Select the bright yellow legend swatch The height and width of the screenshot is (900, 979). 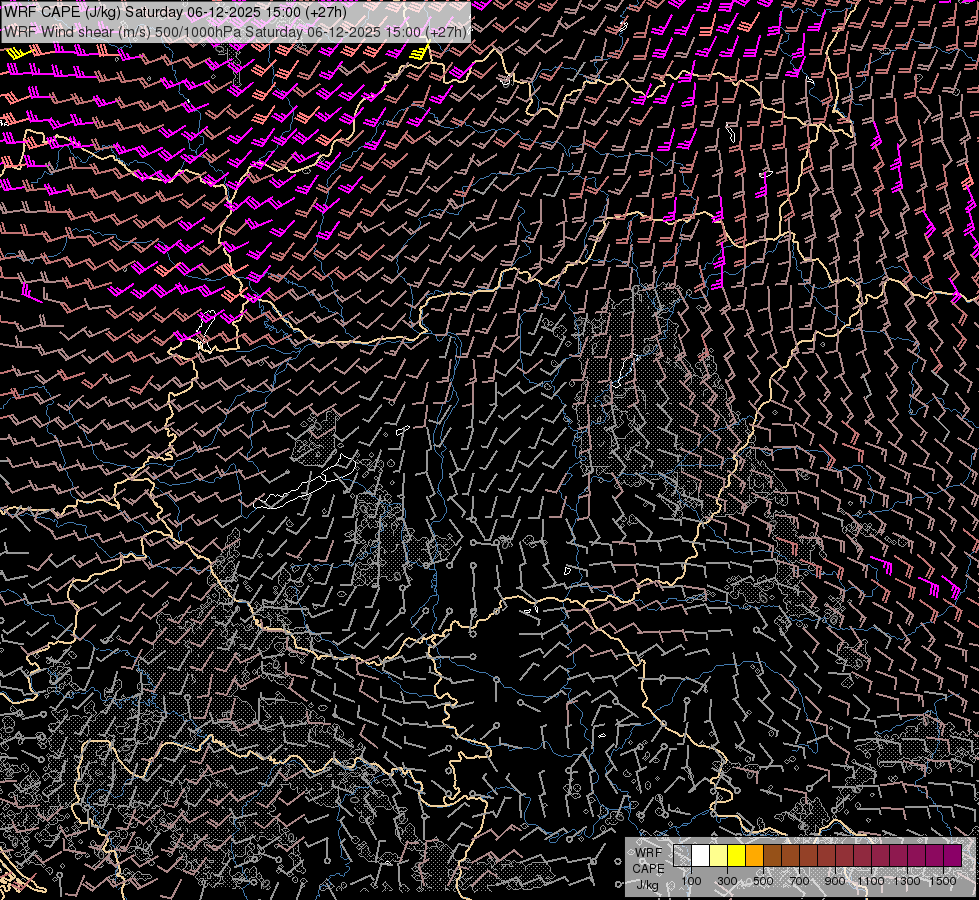click(737, 856)
